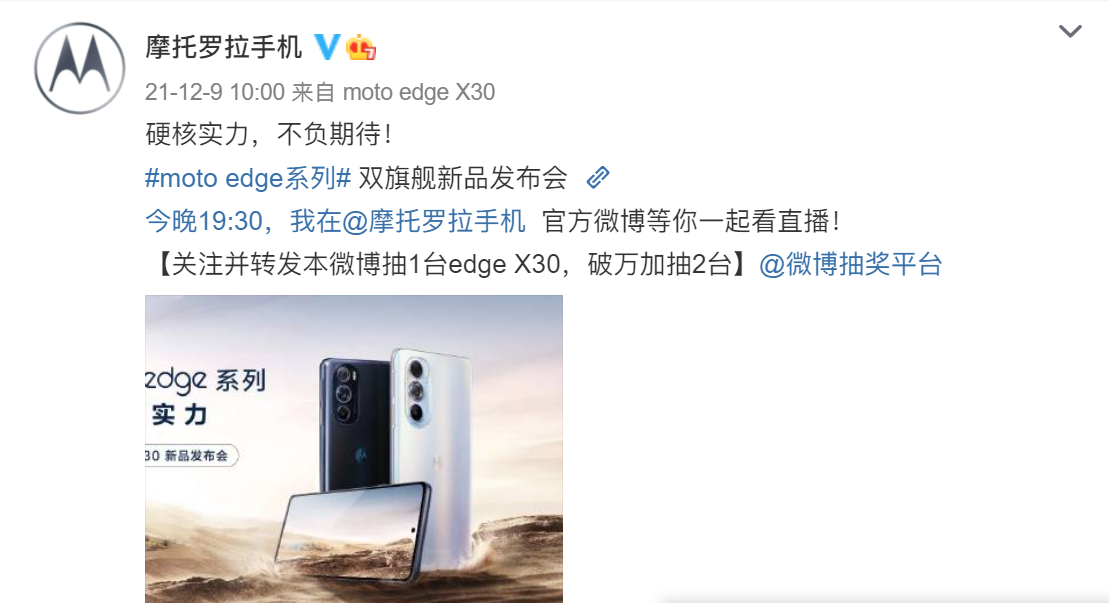The height and width of the screenshot is (603, 1109).
Task: Click the 官方微博等你一起看直播 text
Action: pyautogui.click(x=691, y=221)
